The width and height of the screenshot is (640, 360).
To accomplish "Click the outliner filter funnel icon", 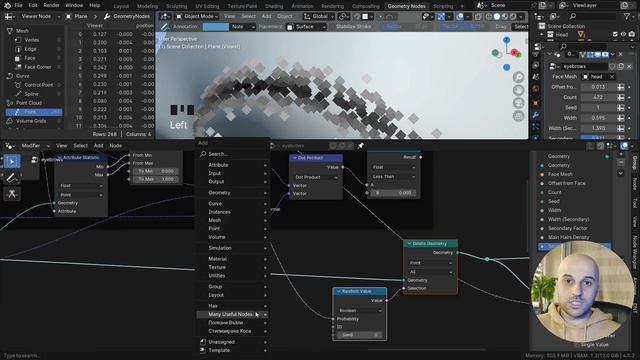I will [x=627, y=16].
